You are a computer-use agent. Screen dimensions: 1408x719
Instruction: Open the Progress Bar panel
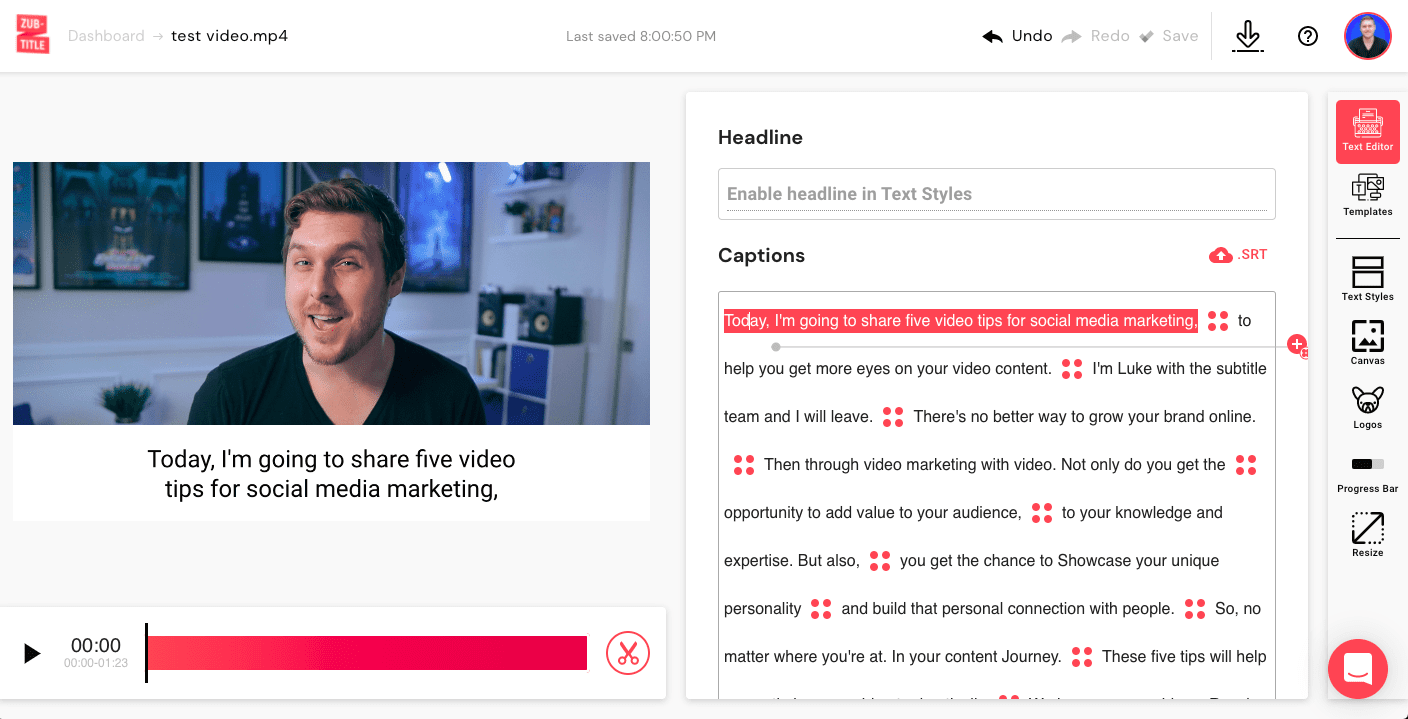tap(1367, 475)
